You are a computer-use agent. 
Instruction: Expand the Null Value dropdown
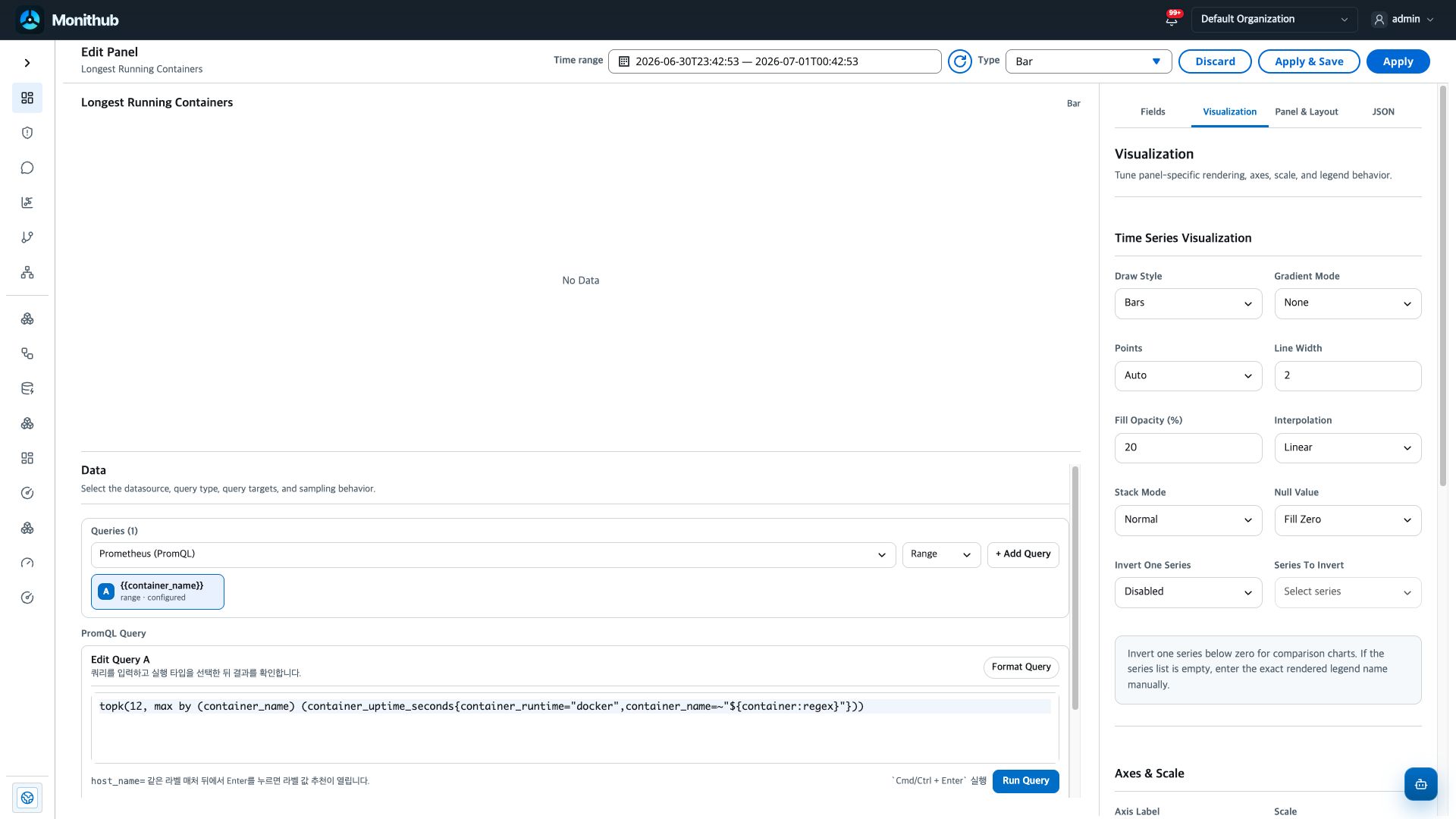coord(1347,520)
